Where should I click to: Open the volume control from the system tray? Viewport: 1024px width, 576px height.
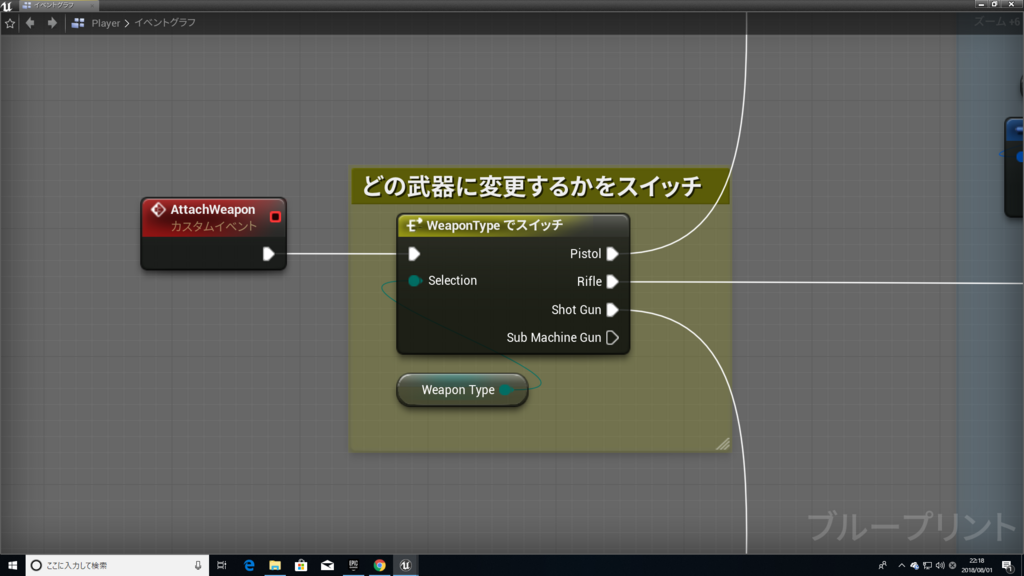(x=941, y=565)
